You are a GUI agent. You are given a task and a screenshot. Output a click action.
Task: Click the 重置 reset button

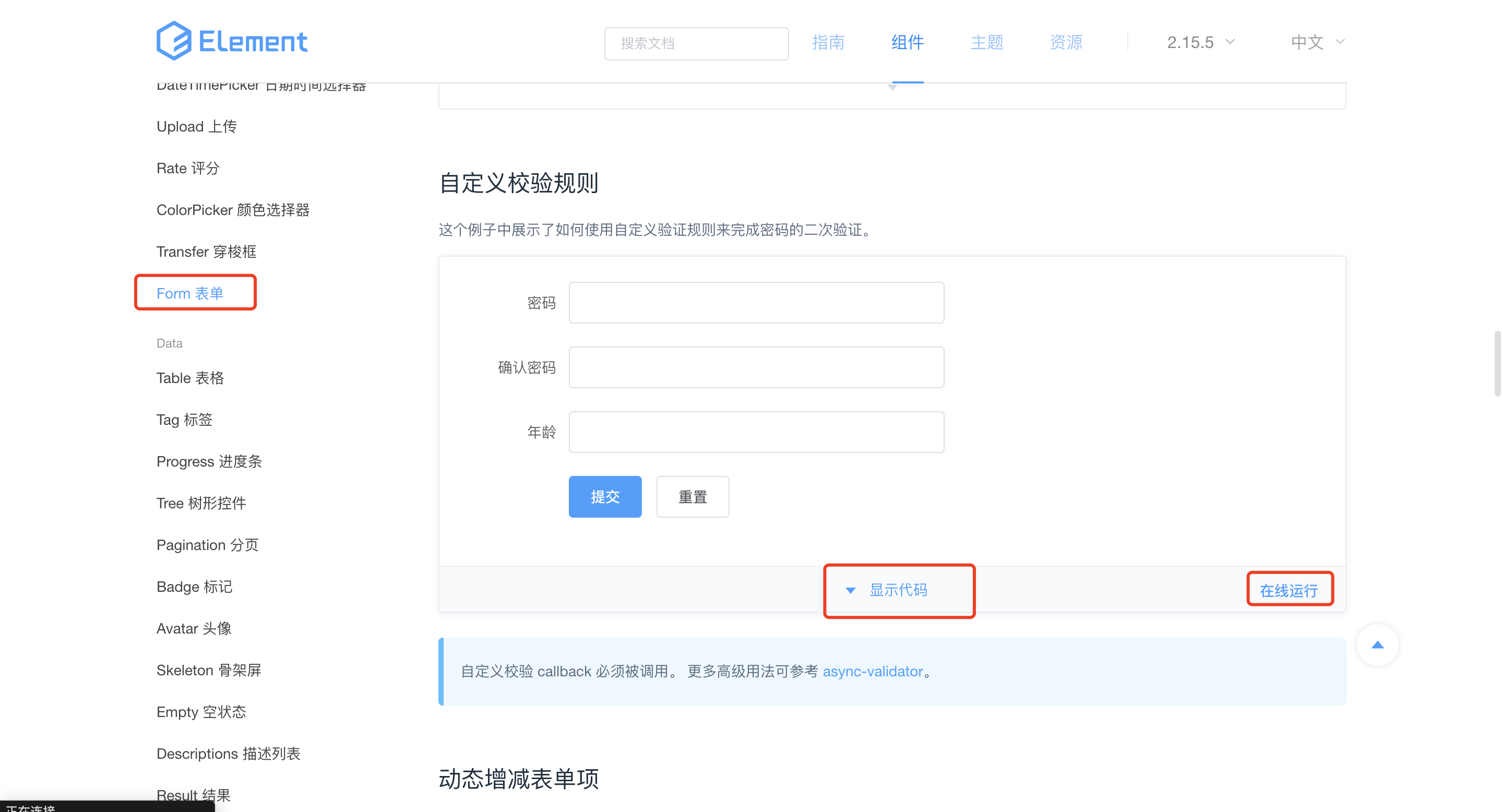tap(692, 496)
